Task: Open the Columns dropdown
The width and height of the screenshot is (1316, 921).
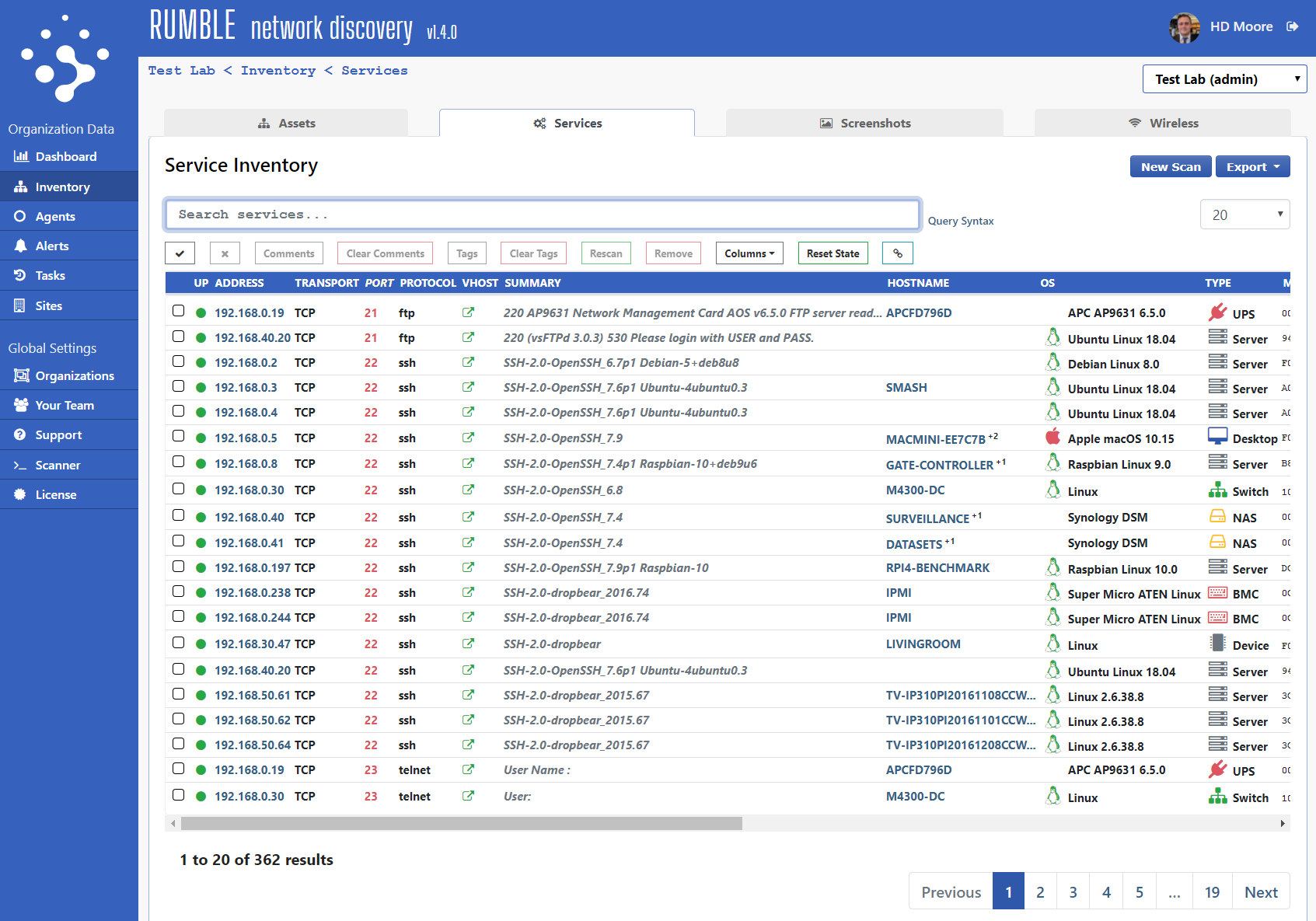Action: (x=749, y=253)
